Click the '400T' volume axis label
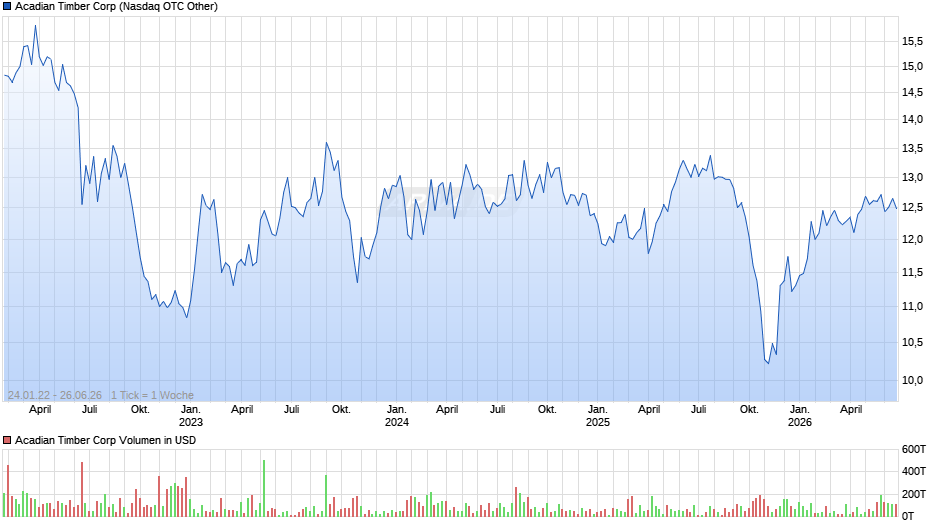The image size is (940, 526). pyautogui.click(x=914, y=471)
